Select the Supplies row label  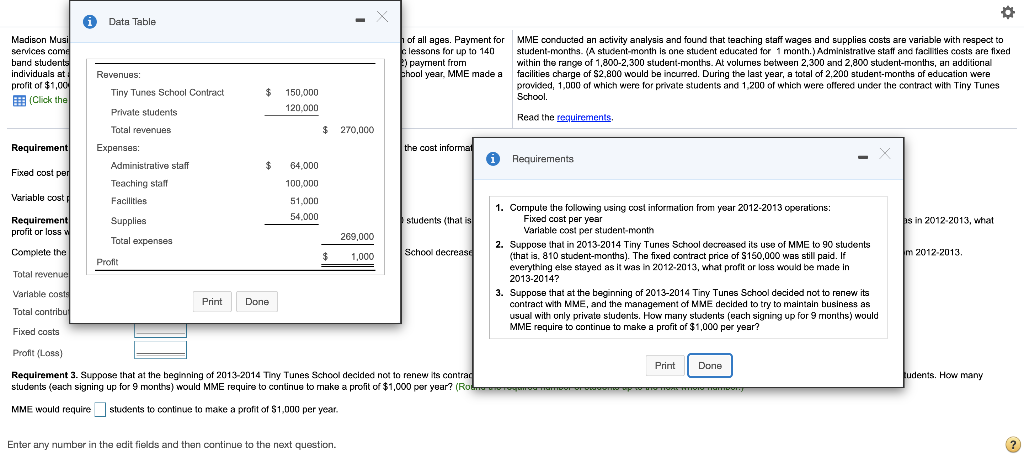128,221
